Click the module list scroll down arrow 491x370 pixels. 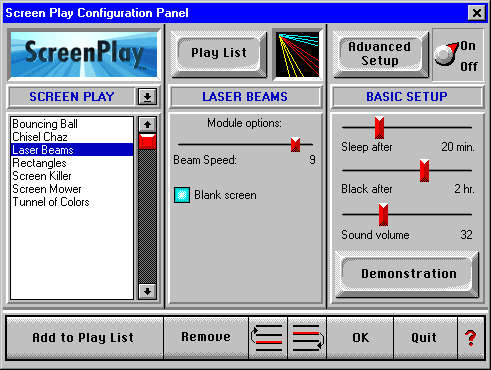click(147, 291)
